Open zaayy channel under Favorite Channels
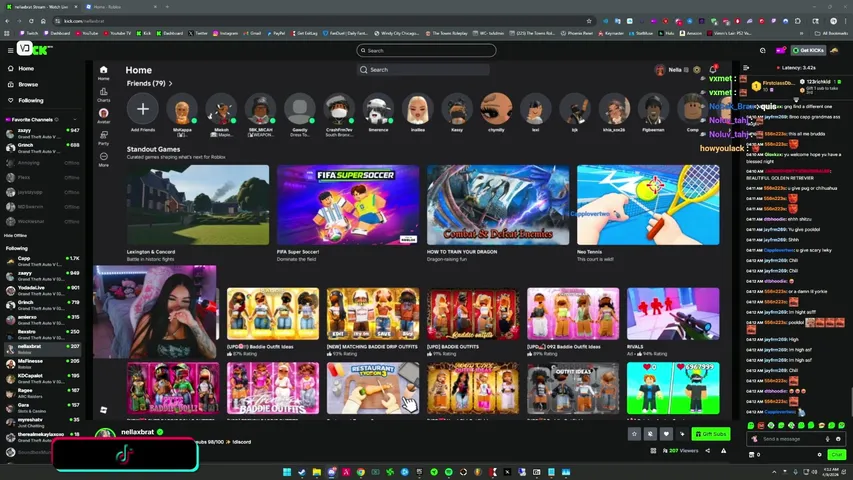Viewport: 853px width, 480px height. point(42,133)
